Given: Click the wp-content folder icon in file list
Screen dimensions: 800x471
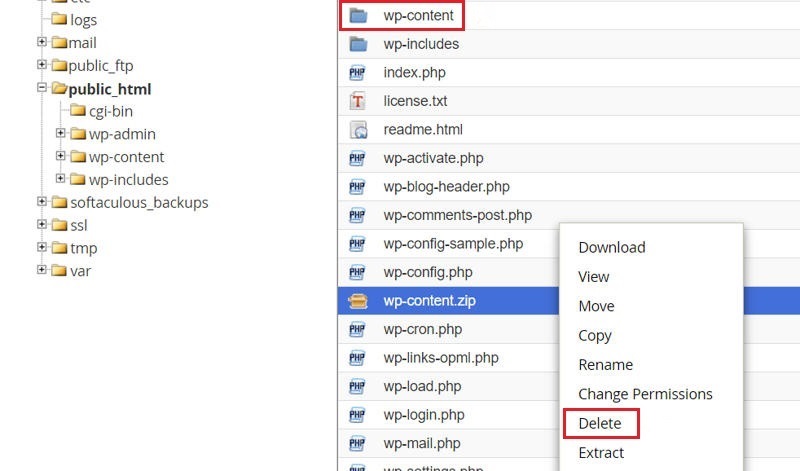Looking at the screenshot, I should point(358,16).
